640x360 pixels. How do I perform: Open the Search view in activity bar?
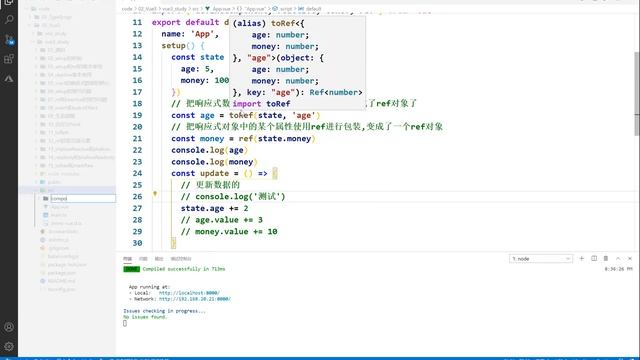[9, 19]
